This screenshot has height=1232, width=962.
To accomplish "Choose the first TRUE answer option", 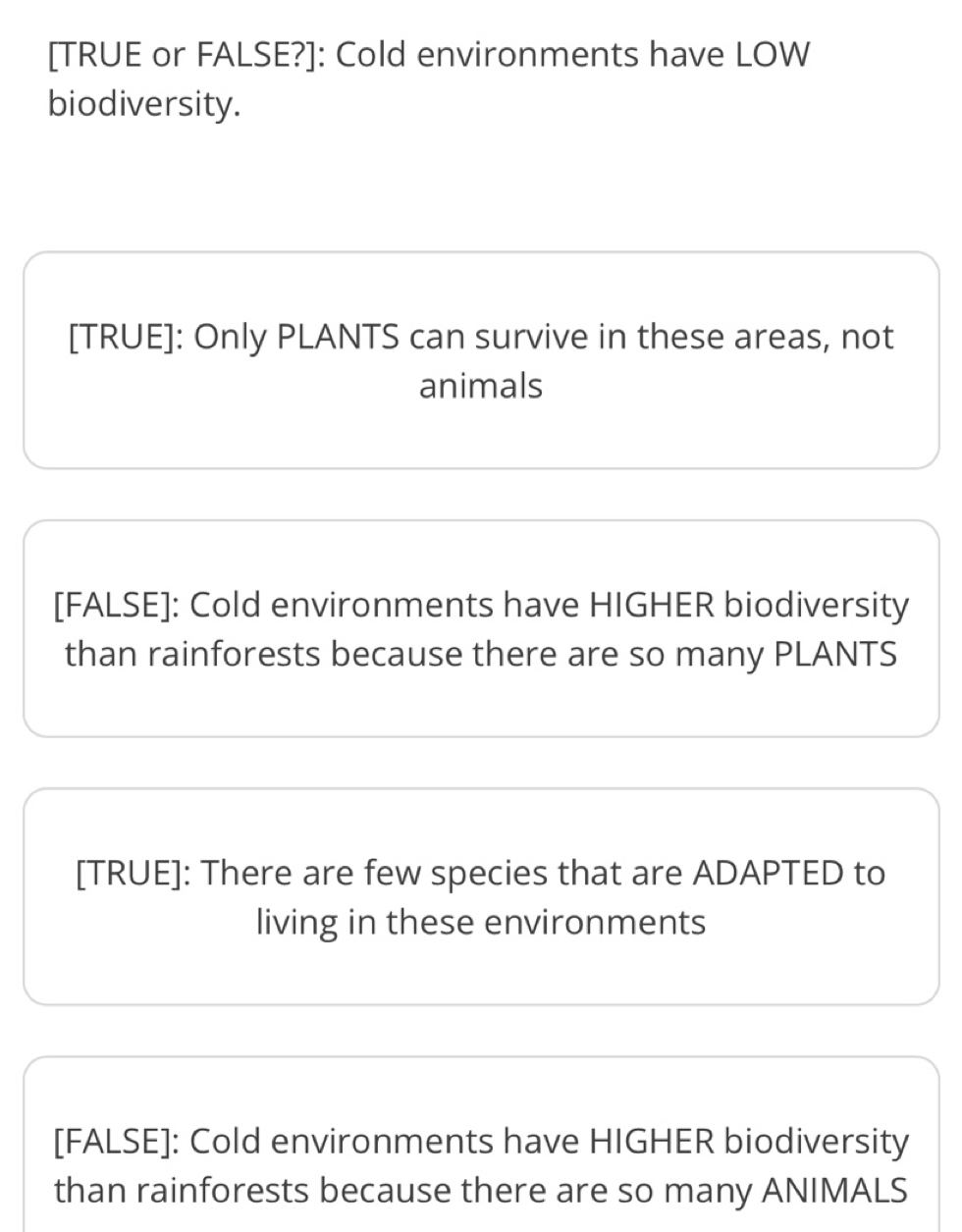I will pyautogui.click(x=481, y=360).
